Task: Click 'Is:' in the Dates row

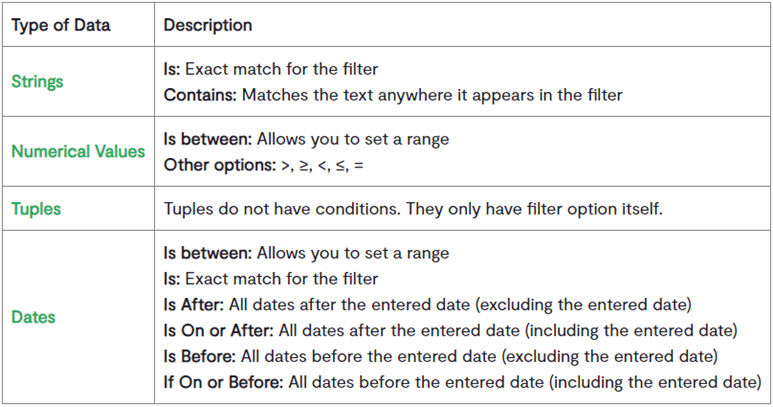Action: click(x=172, y=279)
